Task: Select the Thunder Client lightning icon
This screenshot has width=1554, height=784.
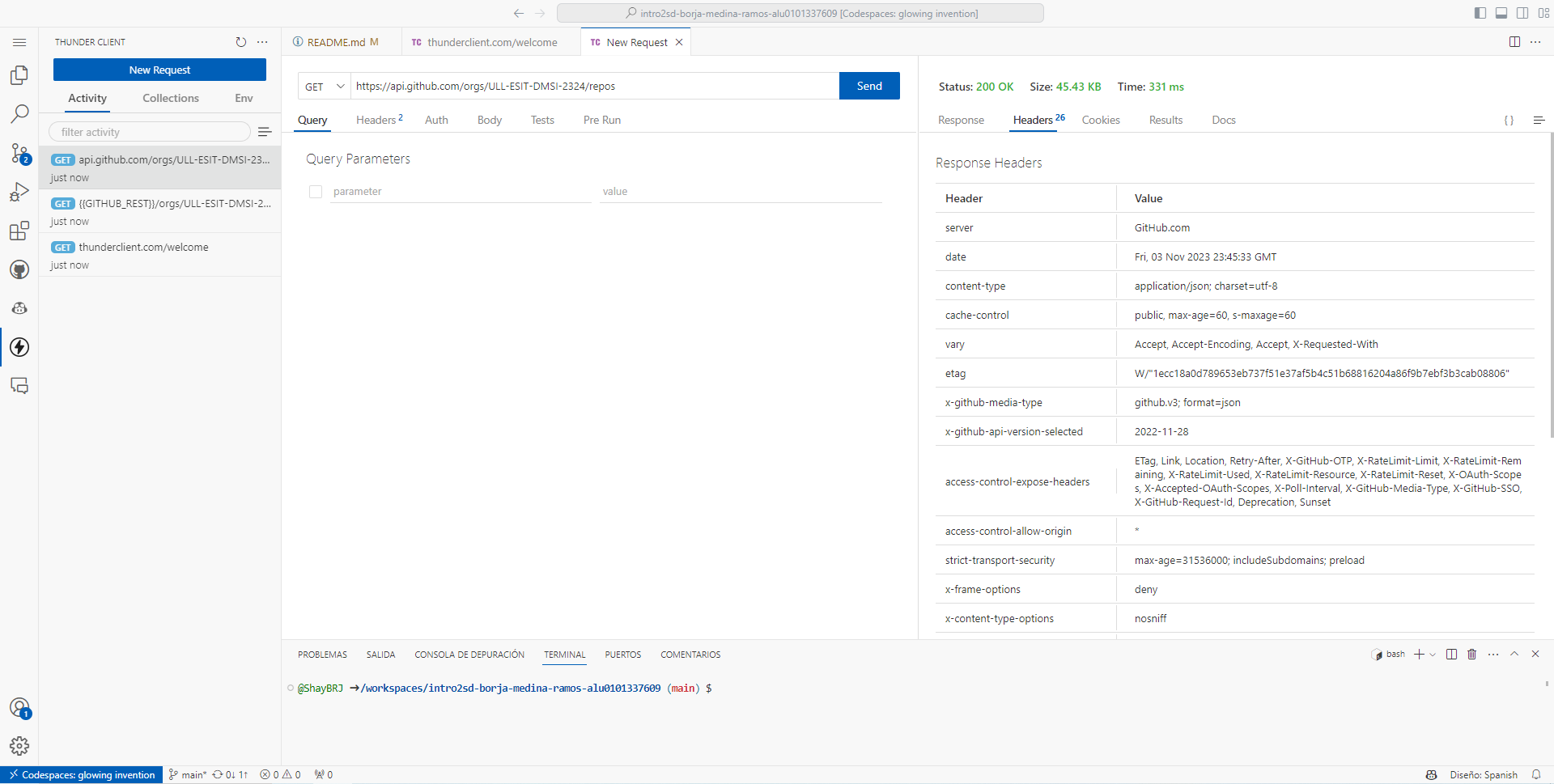Action: pyautogui.click(x=19, y=347)
